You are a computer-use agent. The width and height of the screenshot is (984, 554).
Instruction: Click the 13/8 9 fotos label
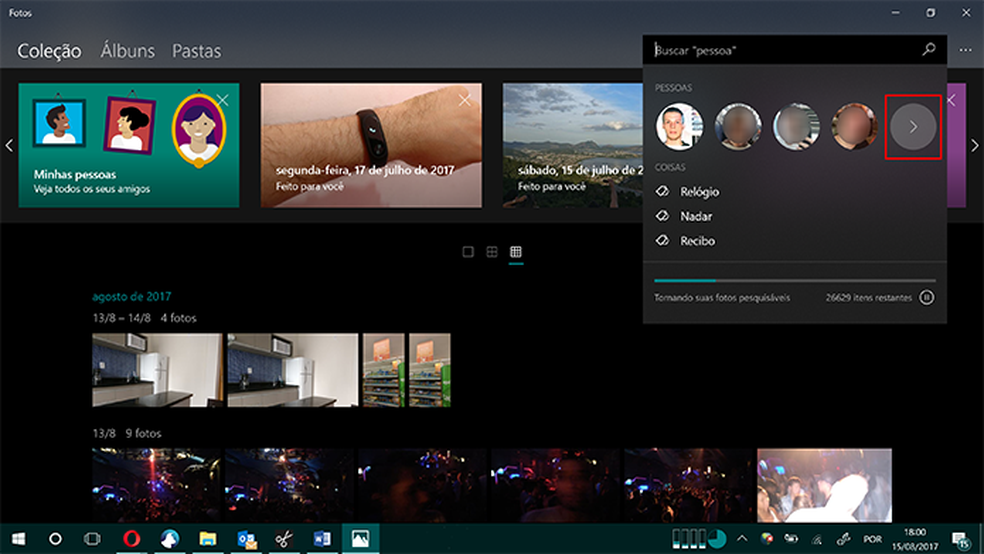point(127,434)
